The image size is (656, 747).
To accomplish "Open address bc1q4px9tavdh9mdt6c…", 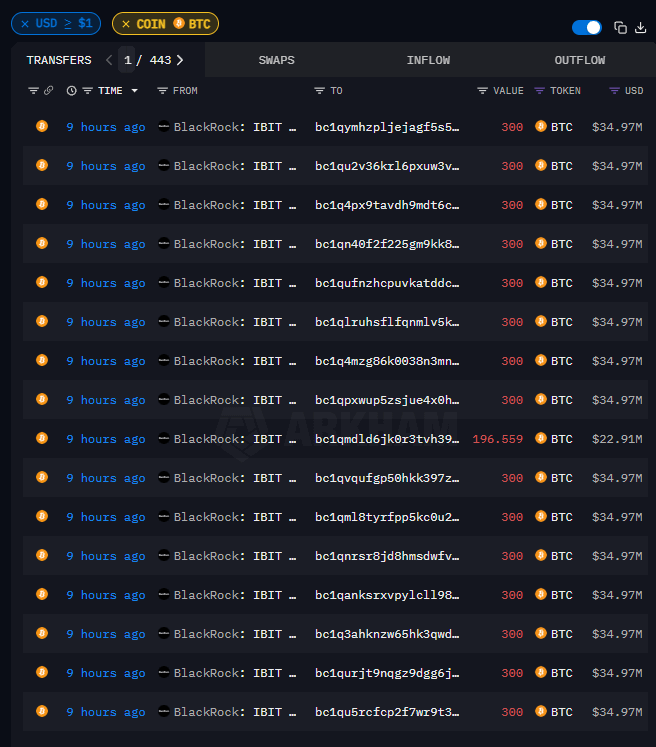I will (387, 205).
